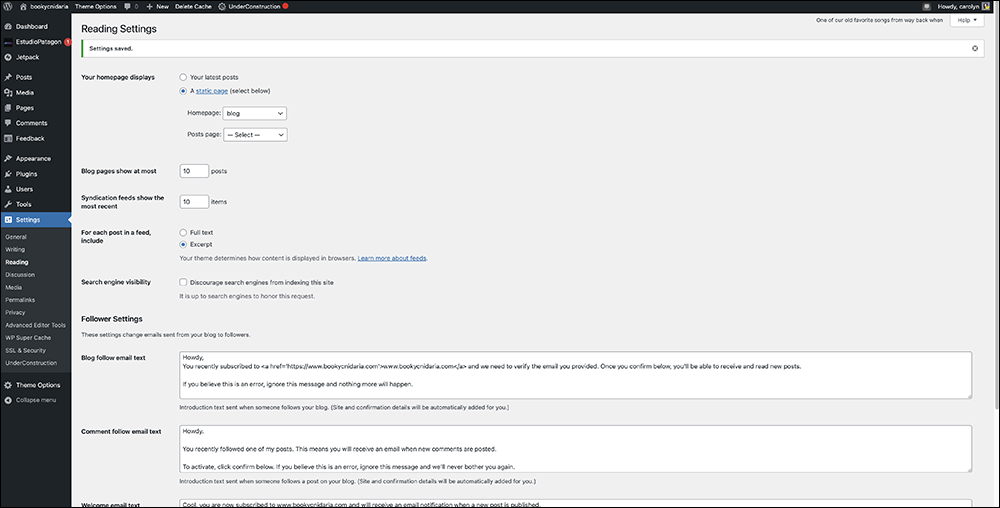1000x508 pixels.
Task: Expand the Posts page select dropdown
Action: [x=255, y=134]
